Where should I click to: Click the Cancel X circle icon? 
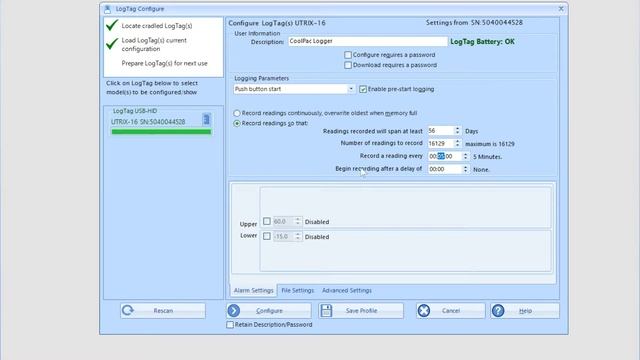pos(424,311)
